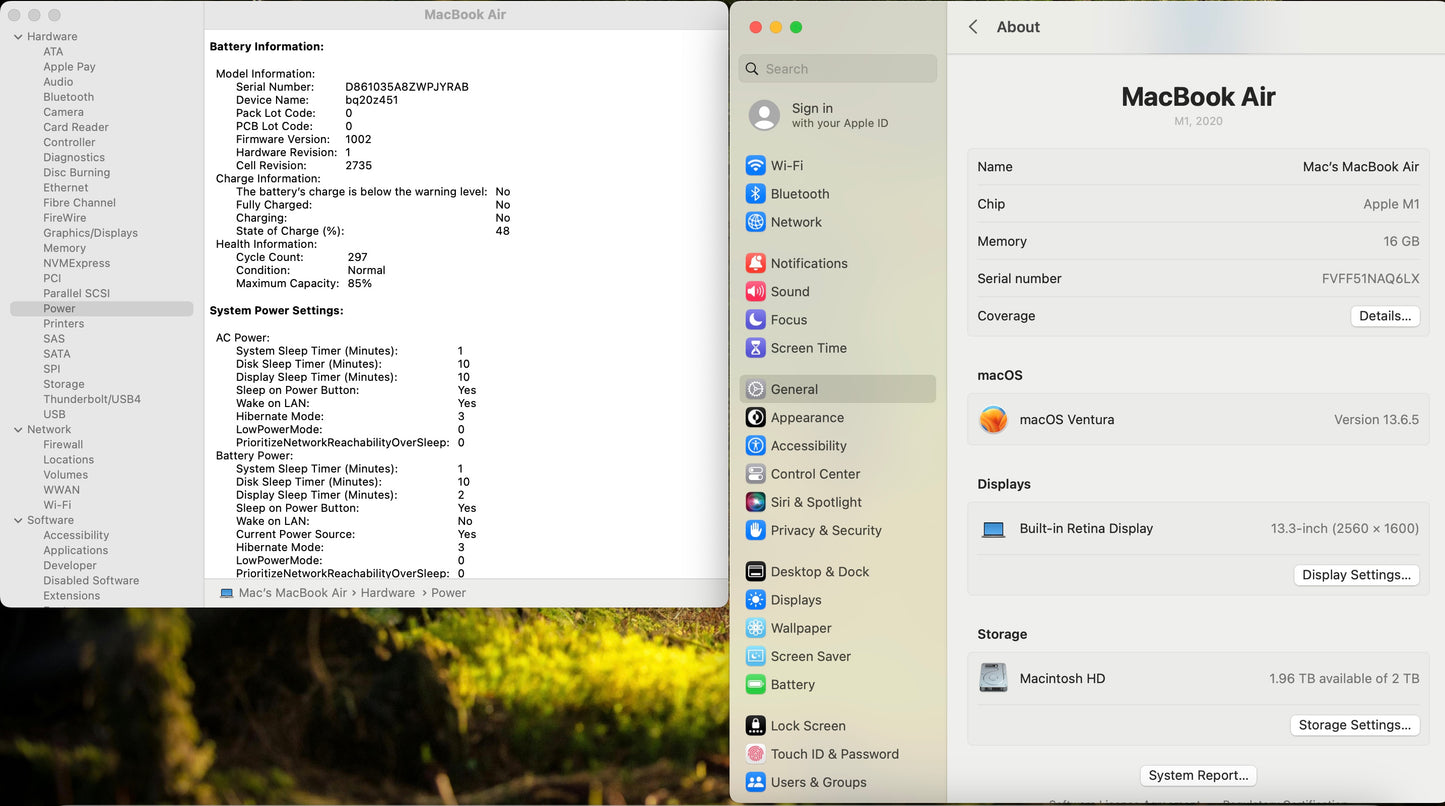
Task: Click the Storage Settings button
Action: coord(1354,725)
